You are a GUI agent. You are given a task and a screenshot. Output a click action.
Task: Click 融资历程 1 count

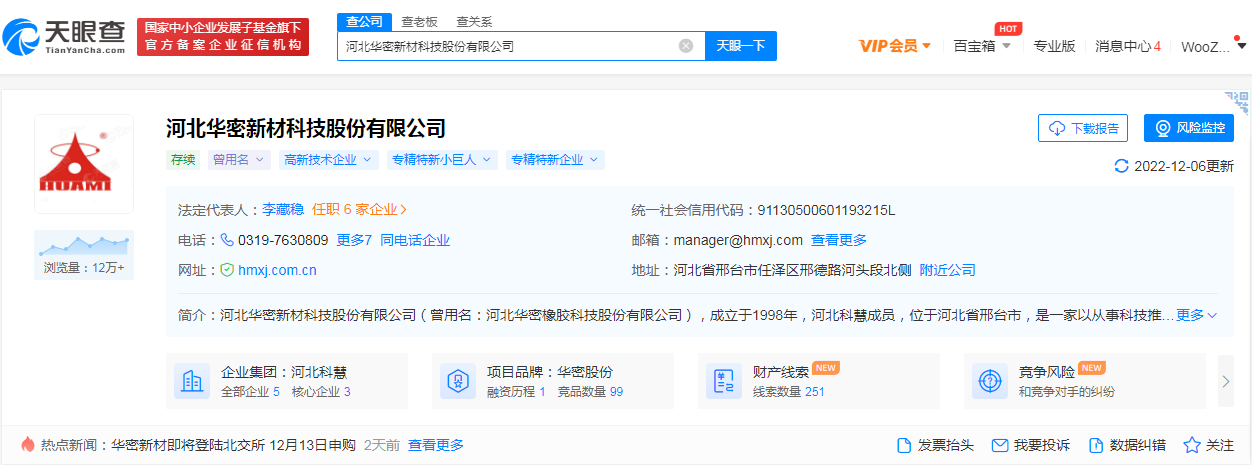(516, 392)
